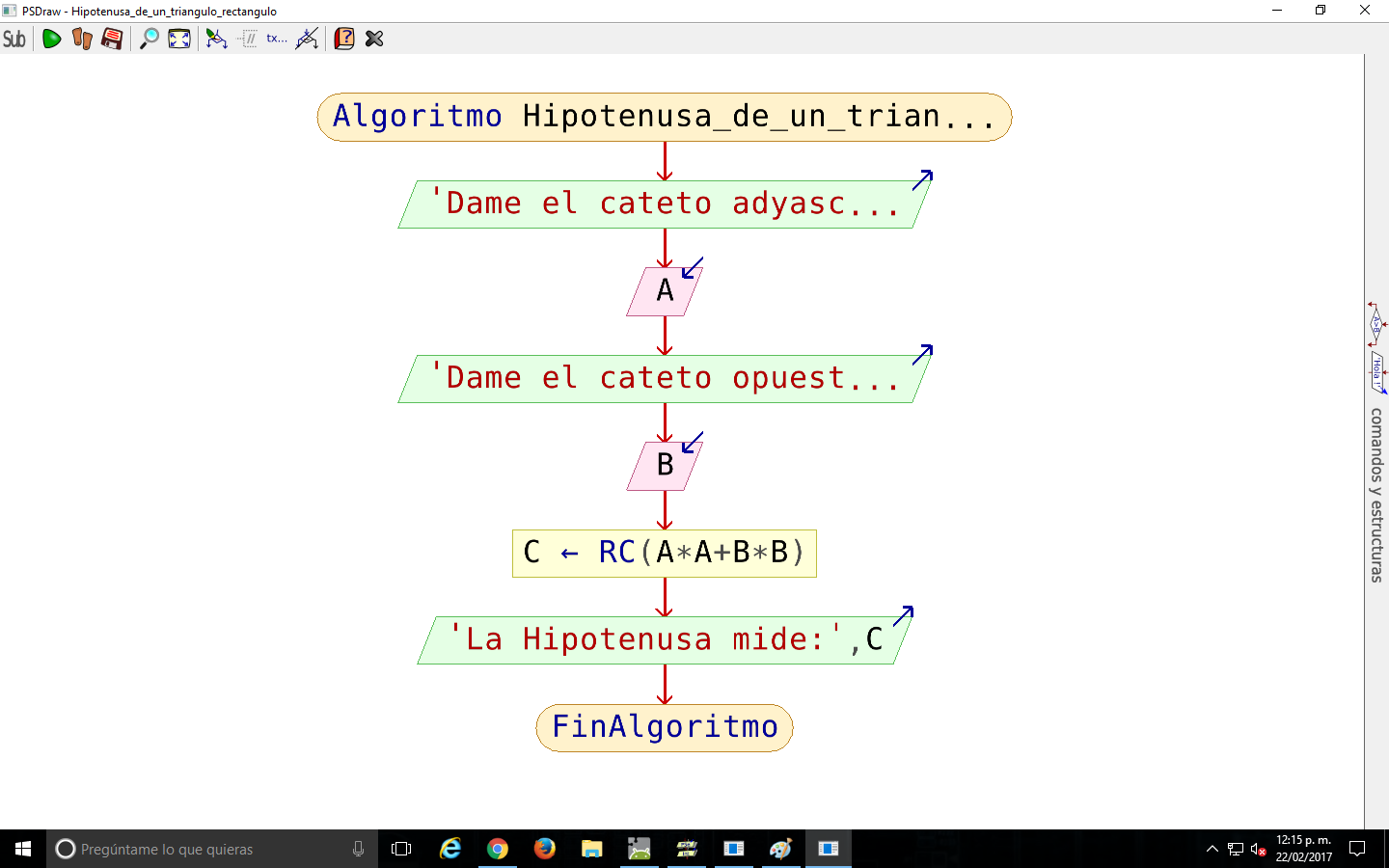Click the Windows Start button

click(21, 849)
